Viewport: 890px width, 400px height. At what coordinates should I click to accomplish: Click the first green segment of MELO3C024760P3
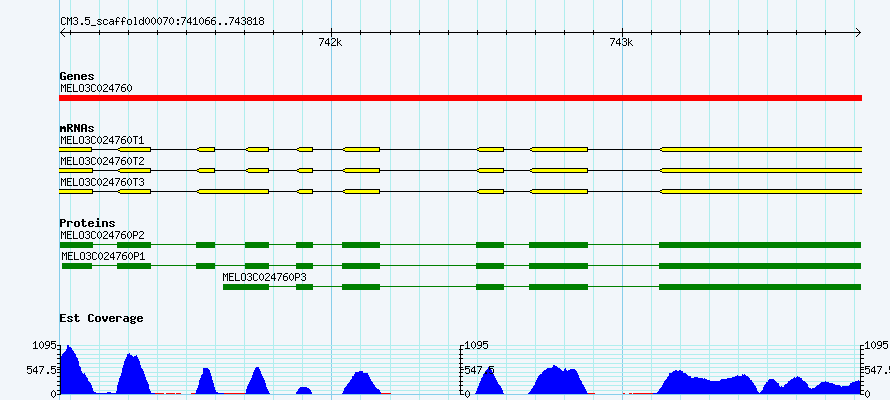point(246,287)
